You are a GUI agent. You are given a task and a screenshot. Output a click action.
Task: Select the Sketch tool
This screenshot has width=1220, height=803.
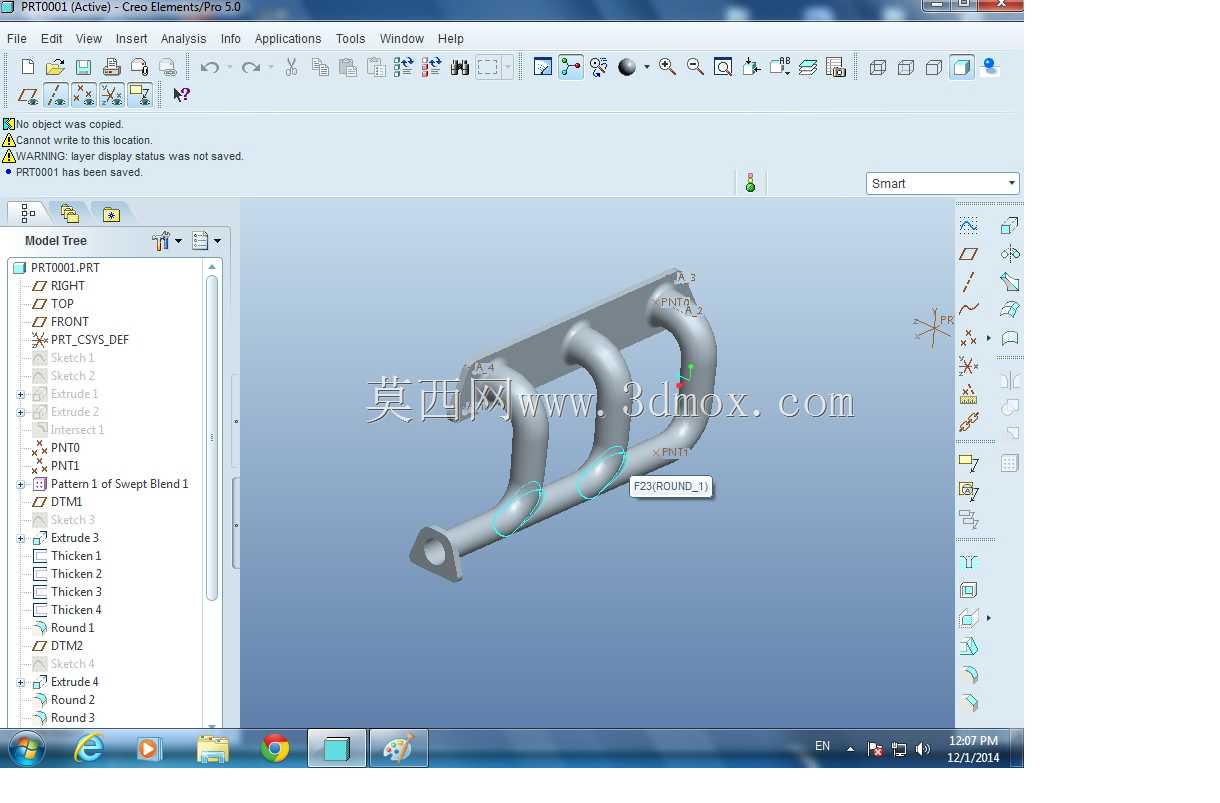[x=968, y=226]
